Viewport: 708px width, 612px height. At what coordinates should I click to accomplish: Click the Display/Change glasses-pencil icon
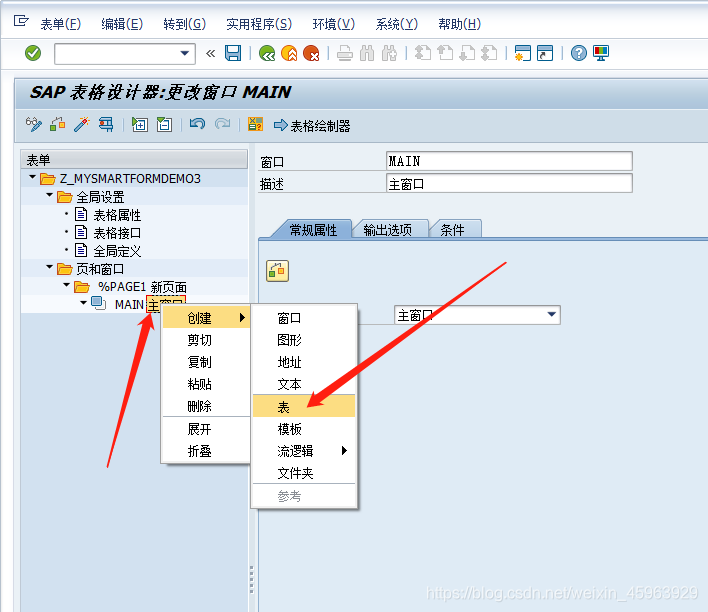(x=34, y=124)
